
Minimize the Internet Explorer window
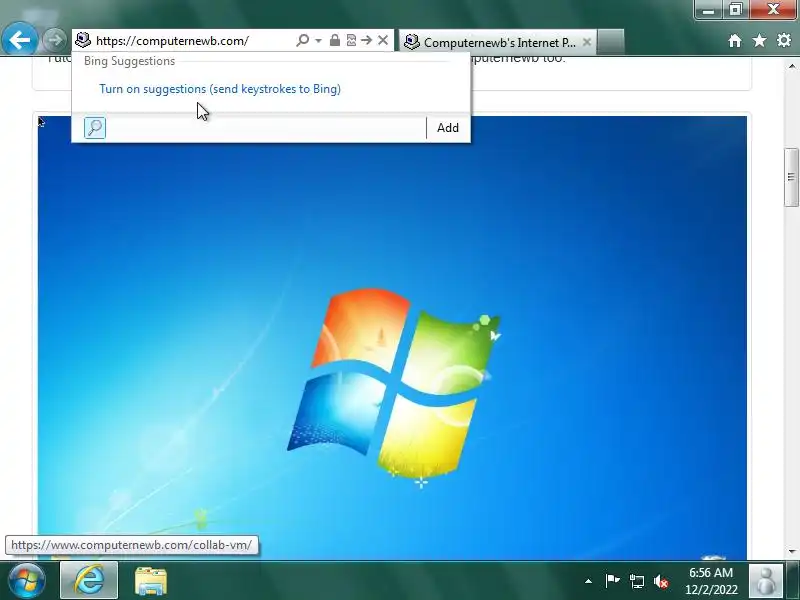tap(708, 10)
